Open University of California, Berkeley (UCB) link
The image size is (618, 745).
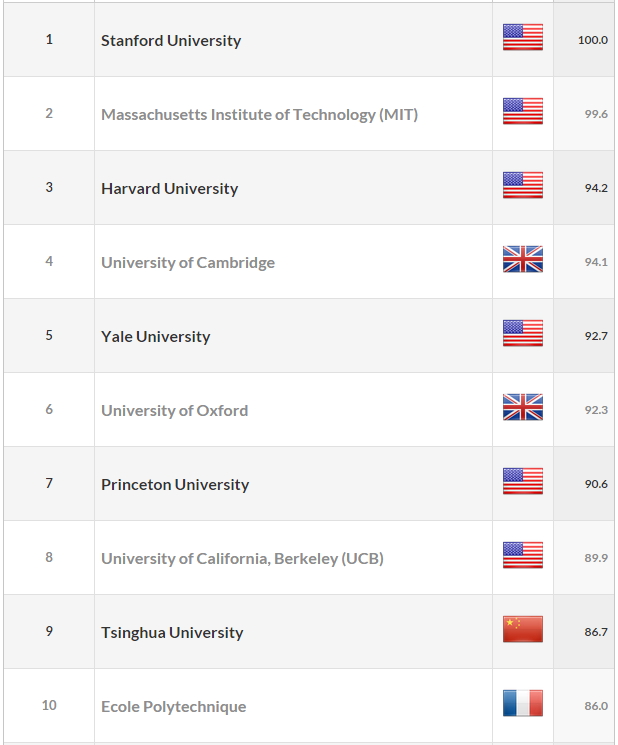[242, 559]
